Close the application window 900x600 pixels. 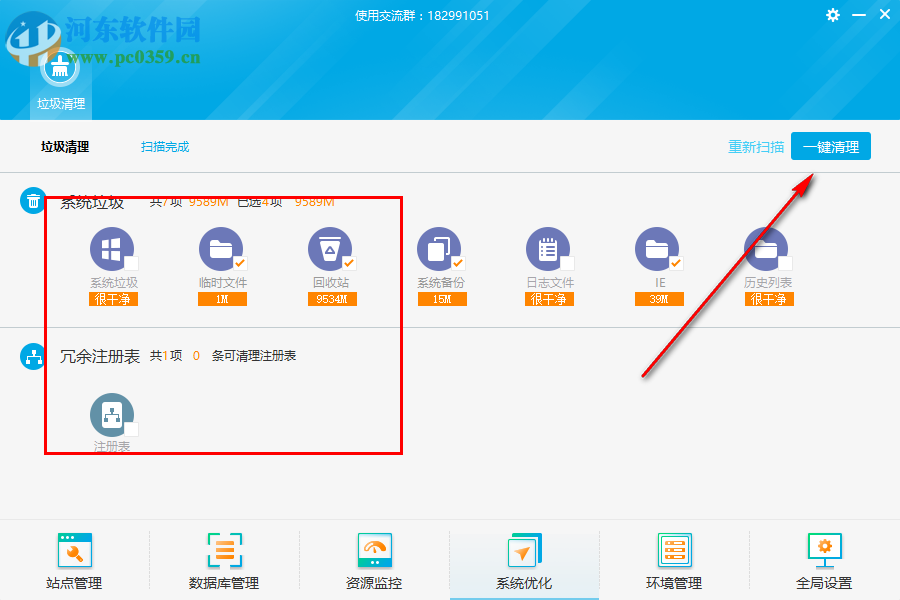[885, 15]
